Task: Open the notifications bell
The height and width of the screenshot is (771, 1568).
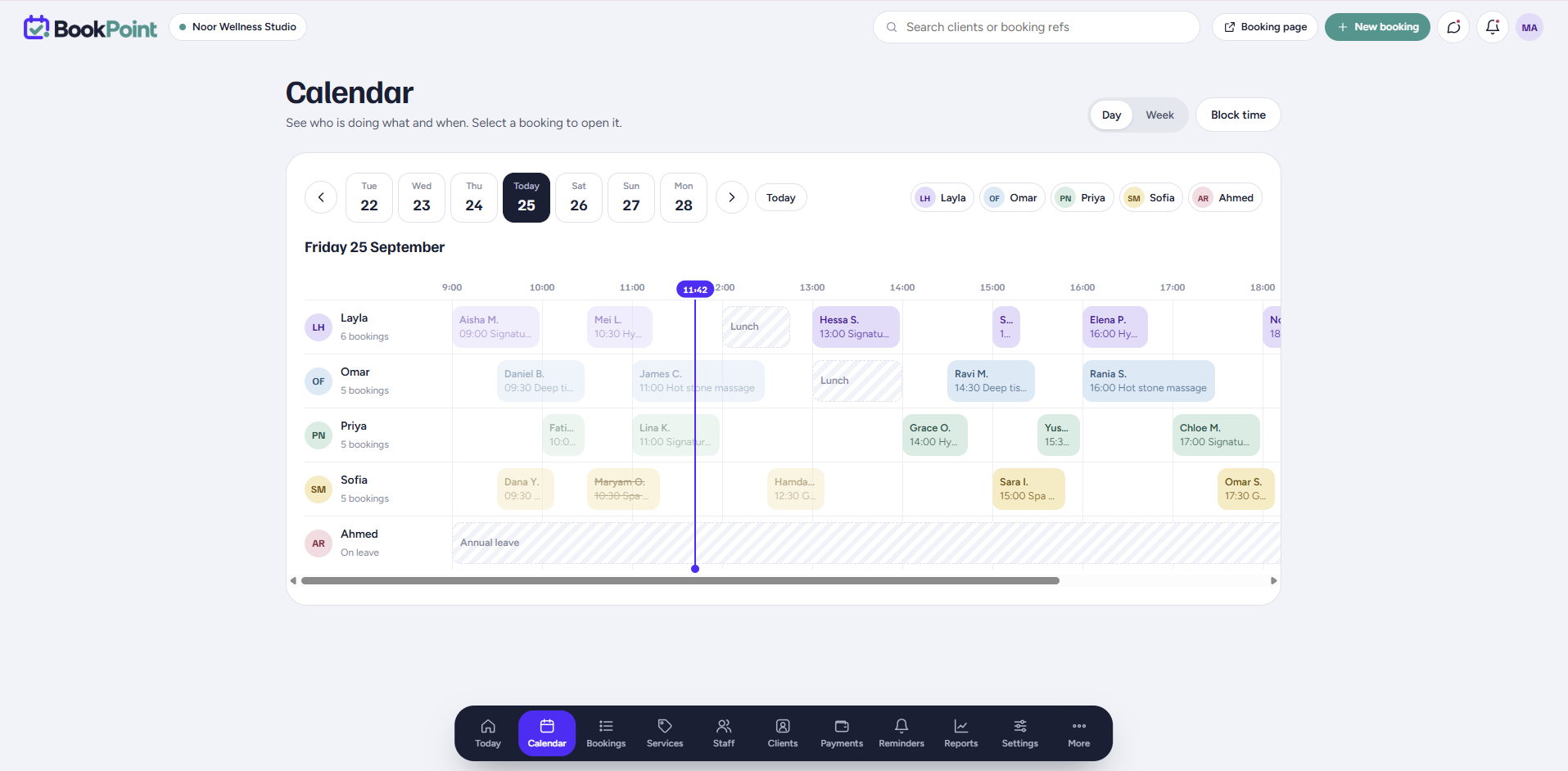Action: [1493, 27]
